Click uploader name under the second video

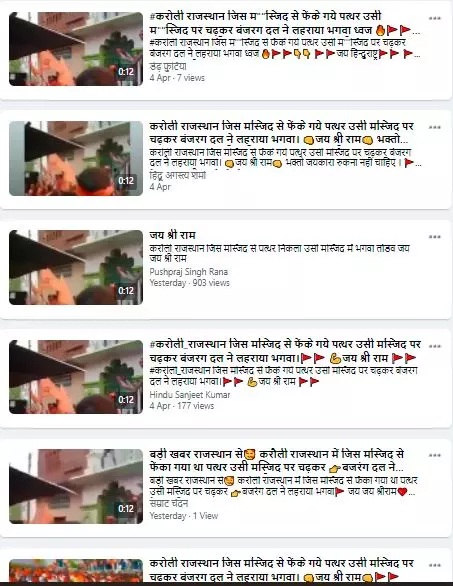(178, 175)
